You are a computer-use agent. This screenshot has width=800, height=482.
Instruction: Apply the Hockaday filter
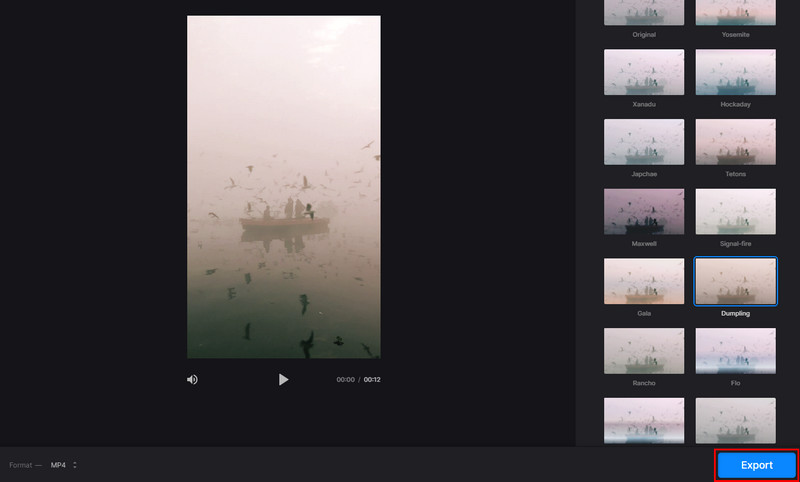tap(735, 73)
